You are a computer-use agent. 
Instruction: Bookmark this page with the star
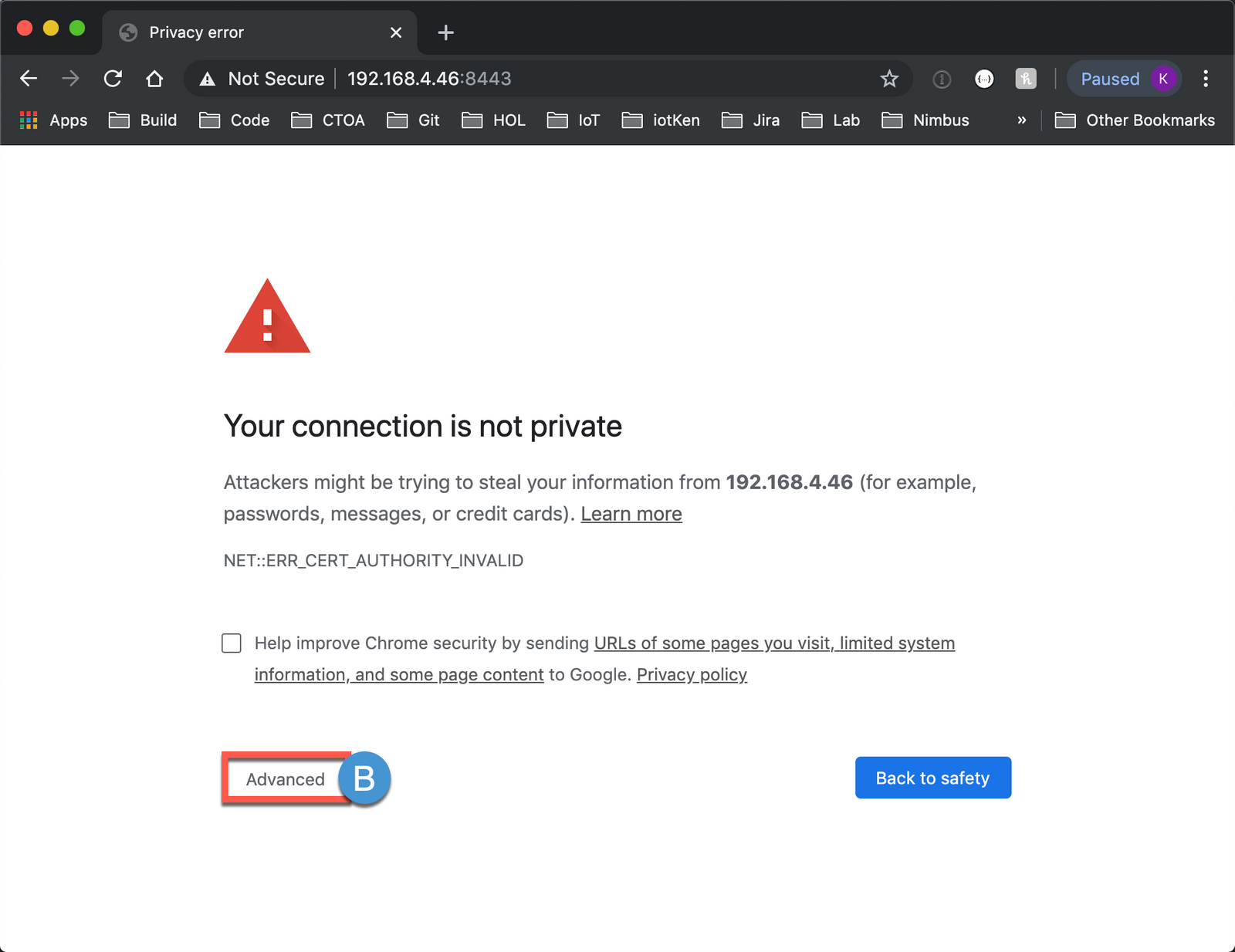(x=889, y=79)
